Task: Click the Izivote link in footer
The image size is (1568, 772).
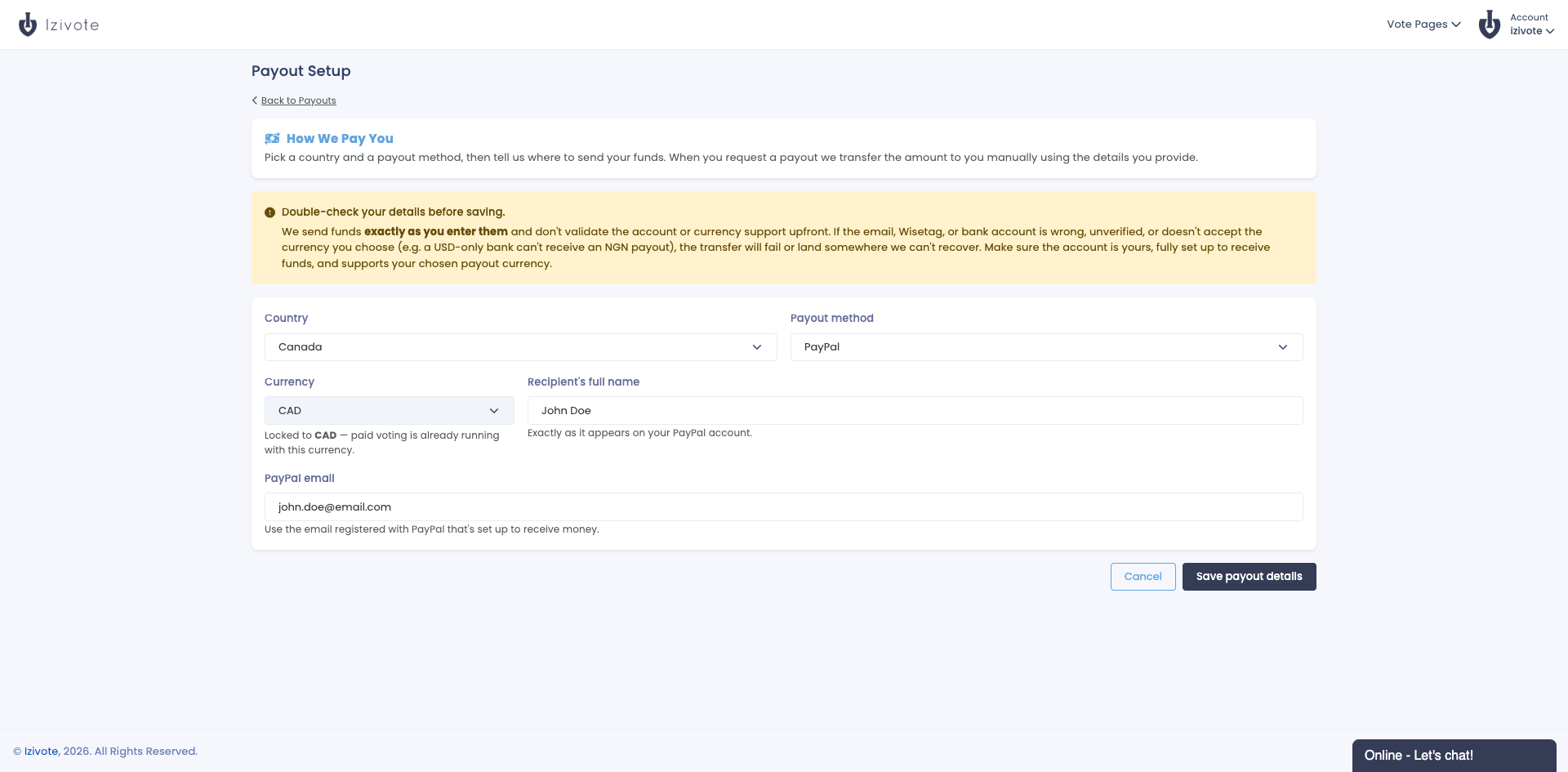Action: pyautogui.click(x=41, y=752)
